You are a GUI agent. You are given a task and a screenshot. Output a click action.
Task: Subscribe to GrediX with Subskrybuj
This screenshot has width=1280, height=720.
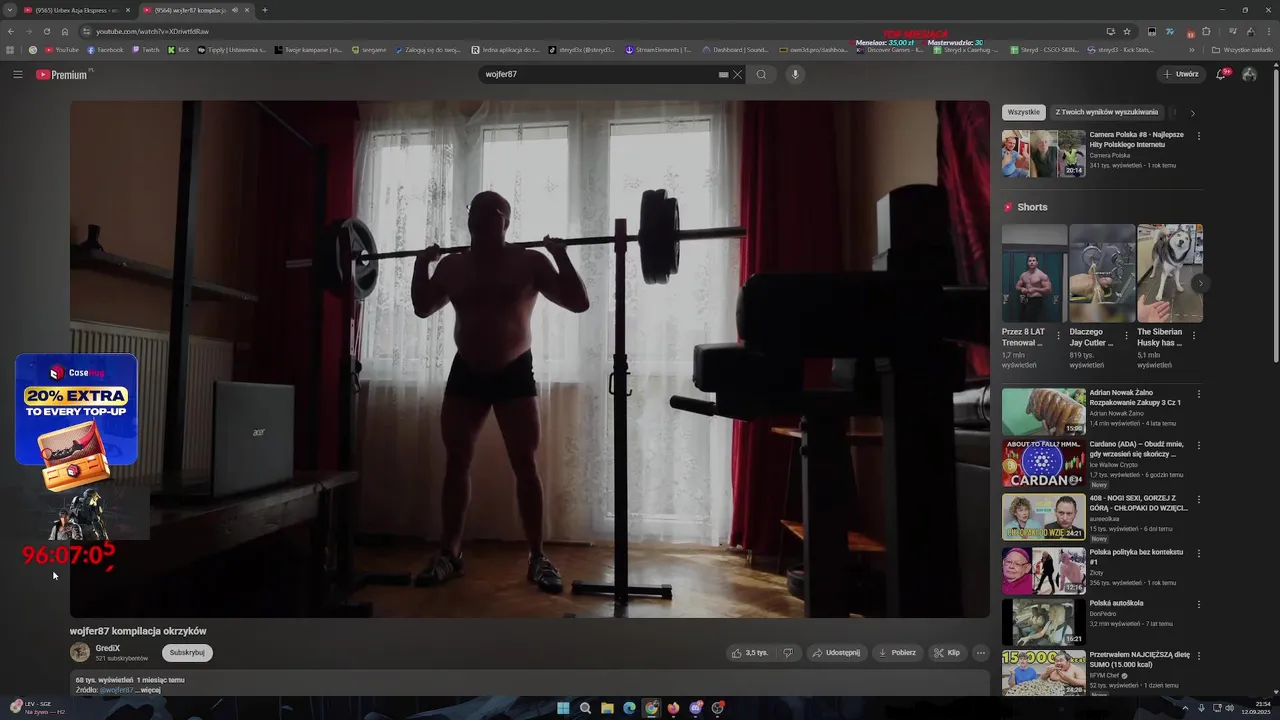(187, 652)
